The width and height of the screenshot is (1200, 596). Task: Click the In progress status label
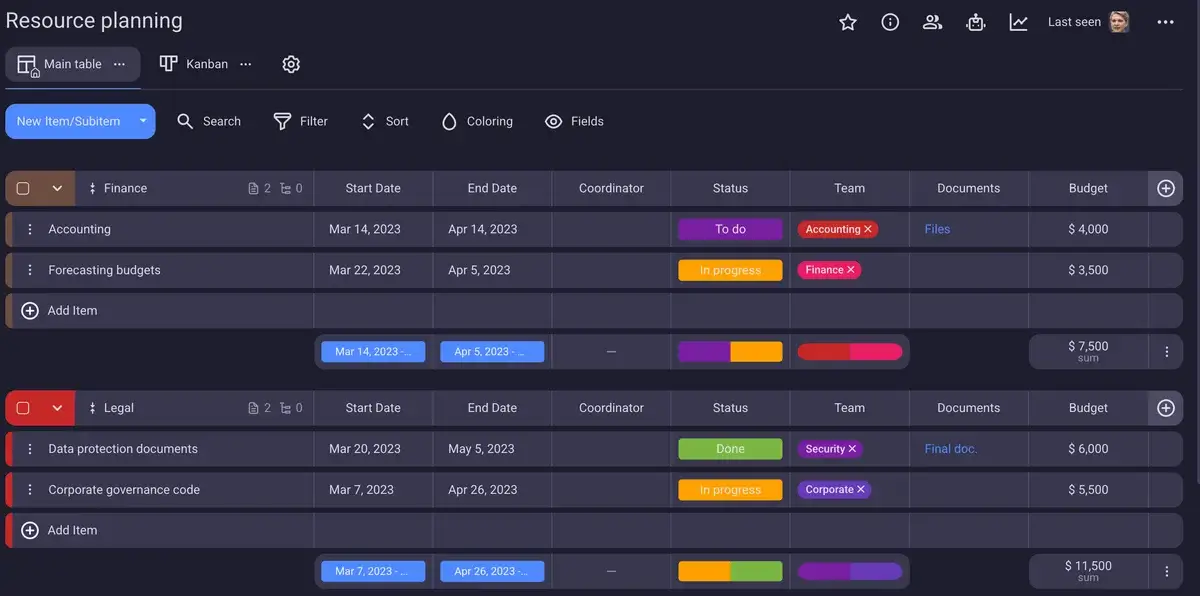click(730, 269)
